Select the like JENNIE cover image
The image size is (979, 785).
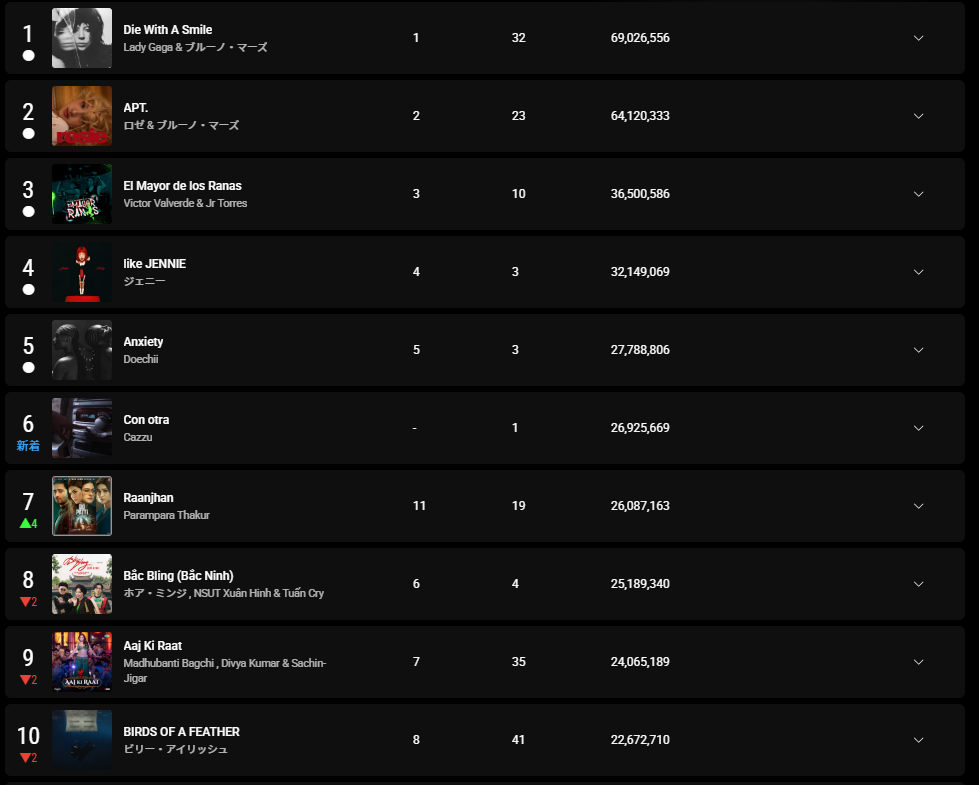[82, 272]
